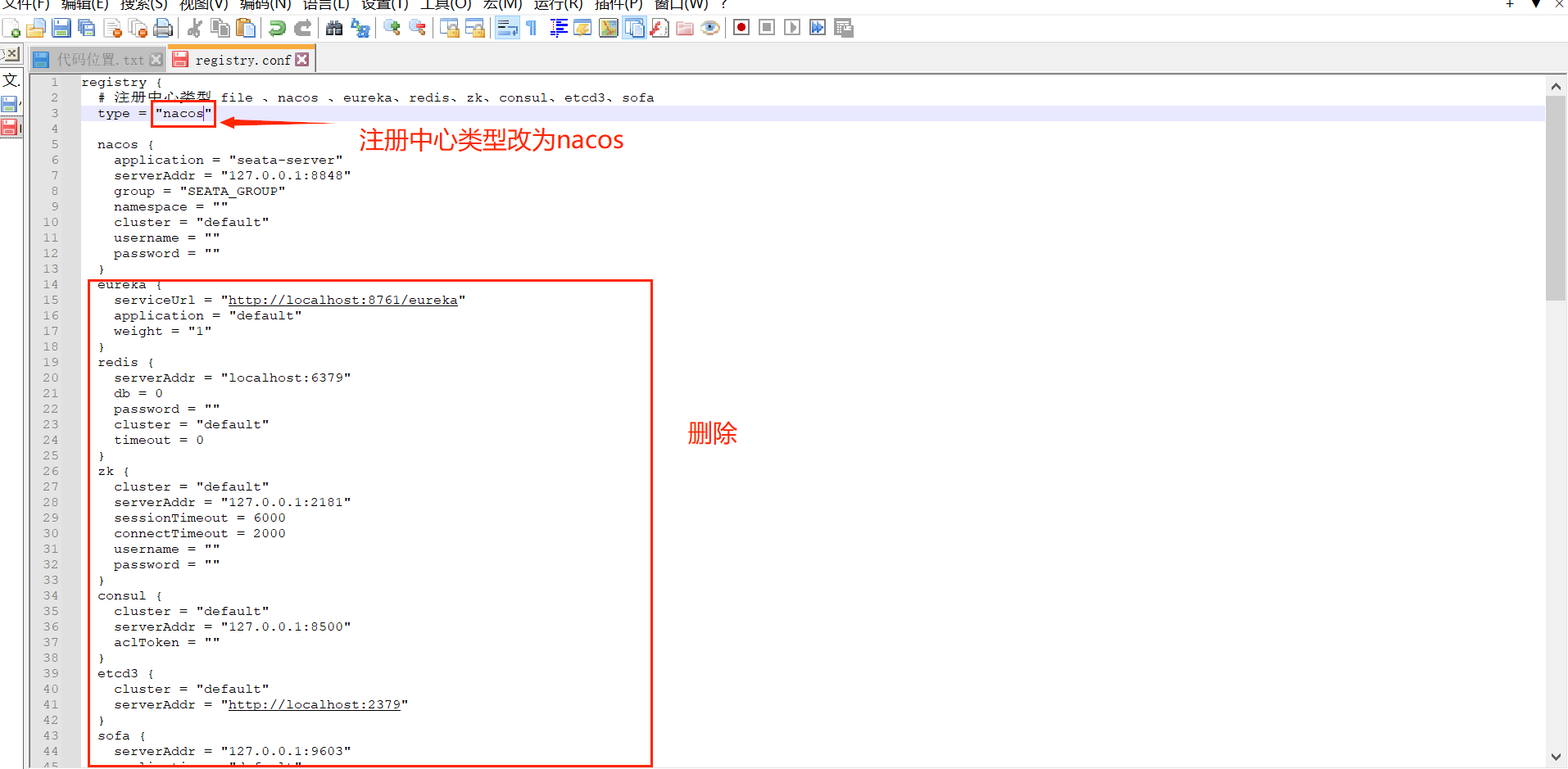Click the "seata-server" application value
Screen dimensions: 1568x769
tap(285, 161)
